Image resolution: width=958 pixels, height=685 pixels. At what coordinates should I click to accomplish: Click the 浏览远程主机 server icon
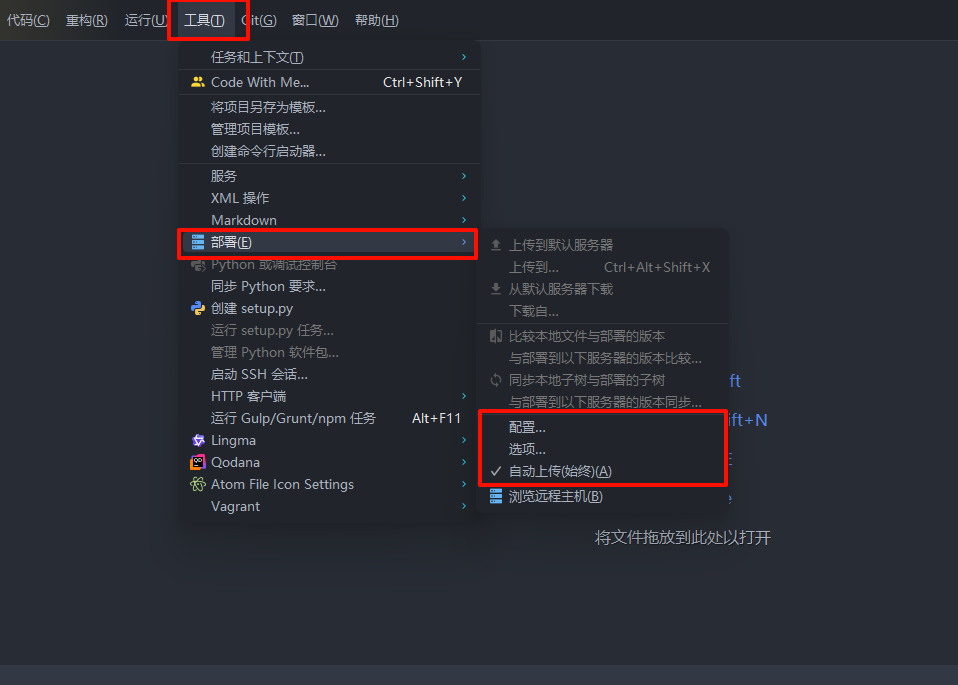[496, 496]
